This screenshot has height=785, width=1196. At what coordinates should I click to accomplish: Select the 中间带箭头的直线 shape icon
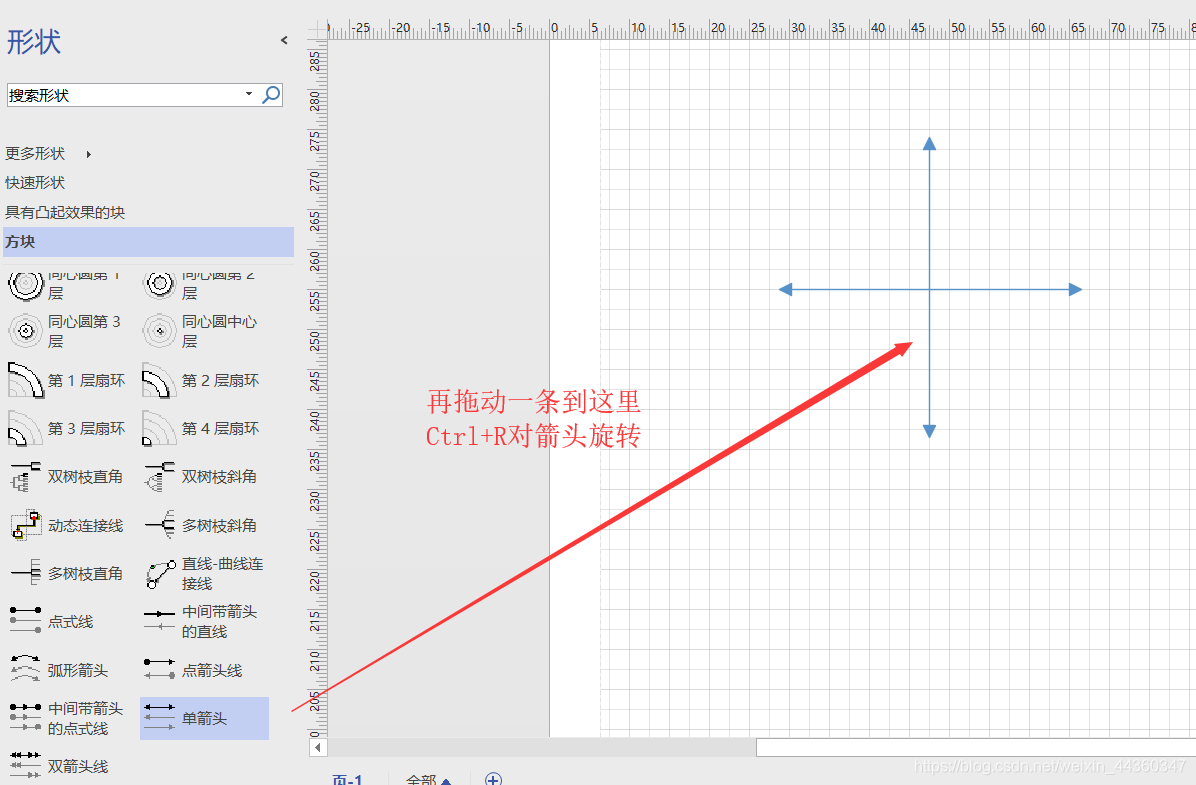(x=159, y=621)
